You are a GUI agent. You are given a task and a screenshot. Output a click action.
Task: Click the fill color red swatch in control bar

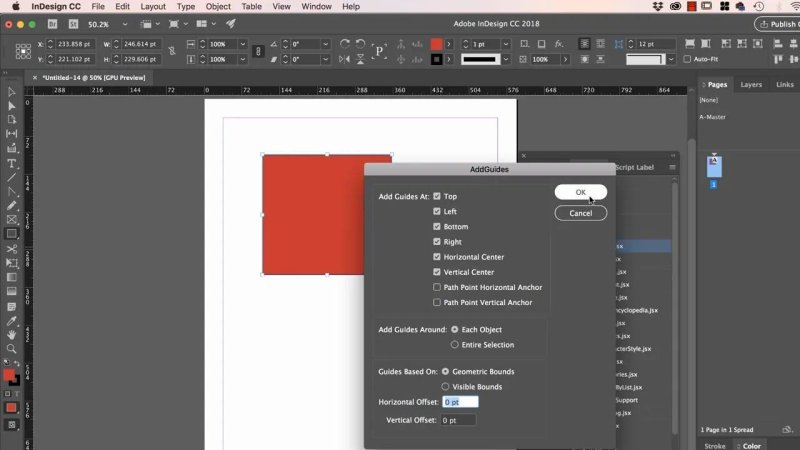(436, 44)
